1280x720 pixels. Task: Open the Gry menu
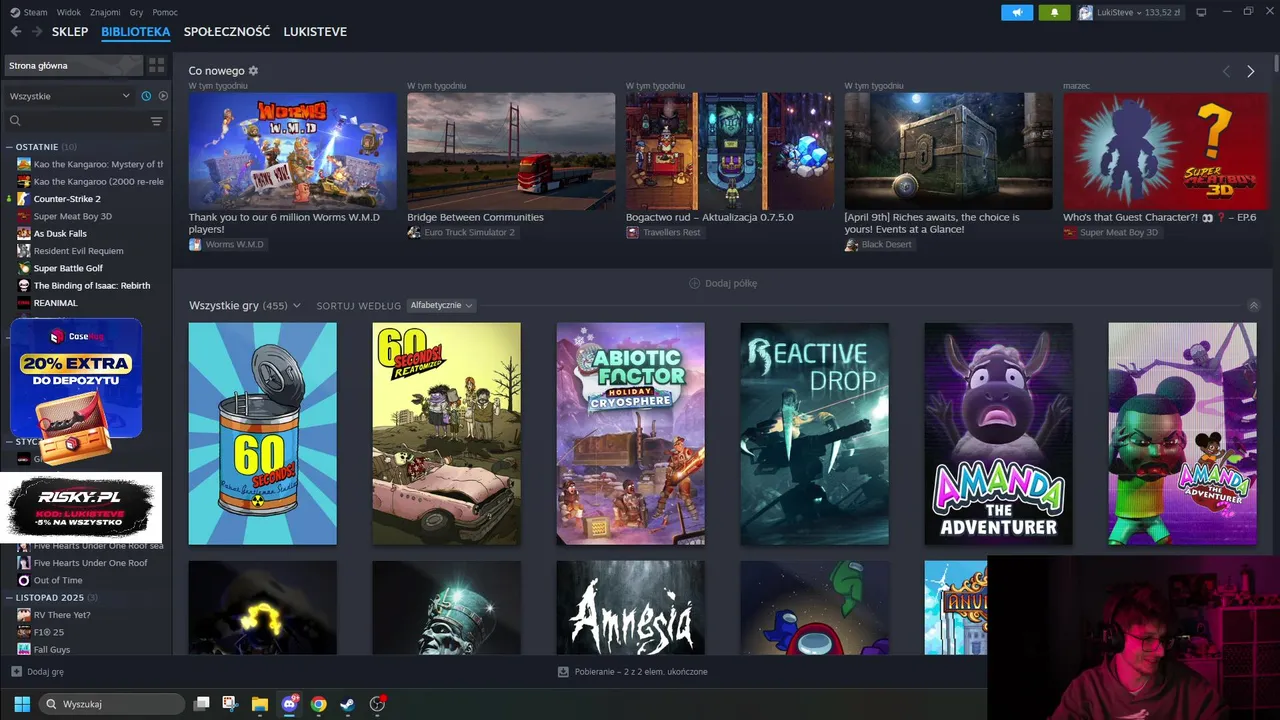[x=137, y=12]
